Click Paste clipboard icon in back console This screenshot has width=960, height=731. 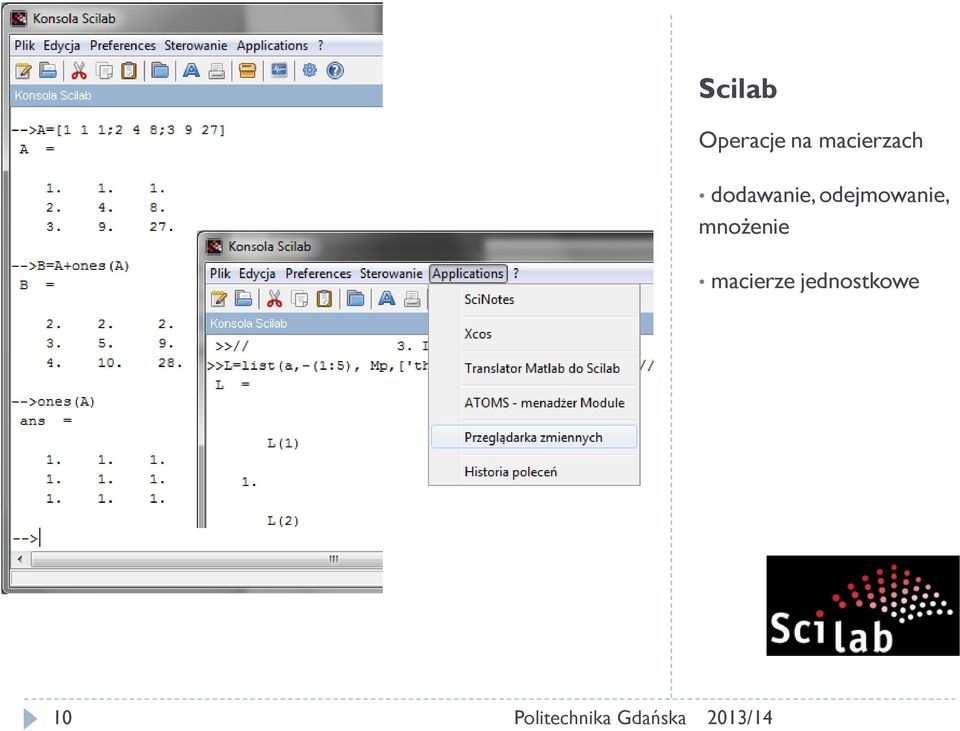pos(129,71)
